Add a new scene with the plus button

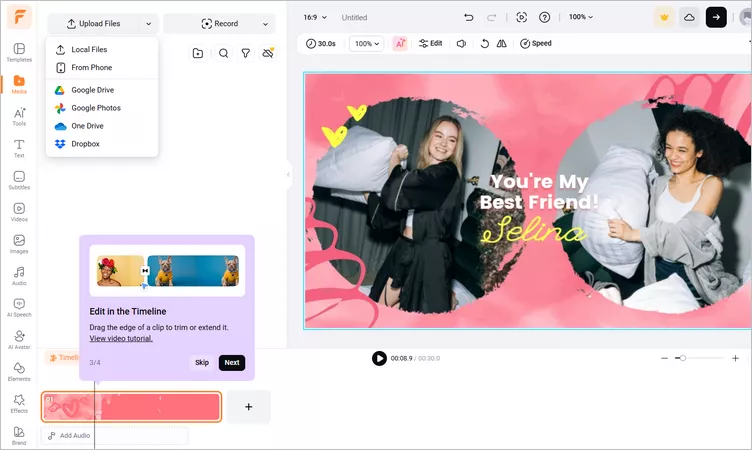pos(248,407)
